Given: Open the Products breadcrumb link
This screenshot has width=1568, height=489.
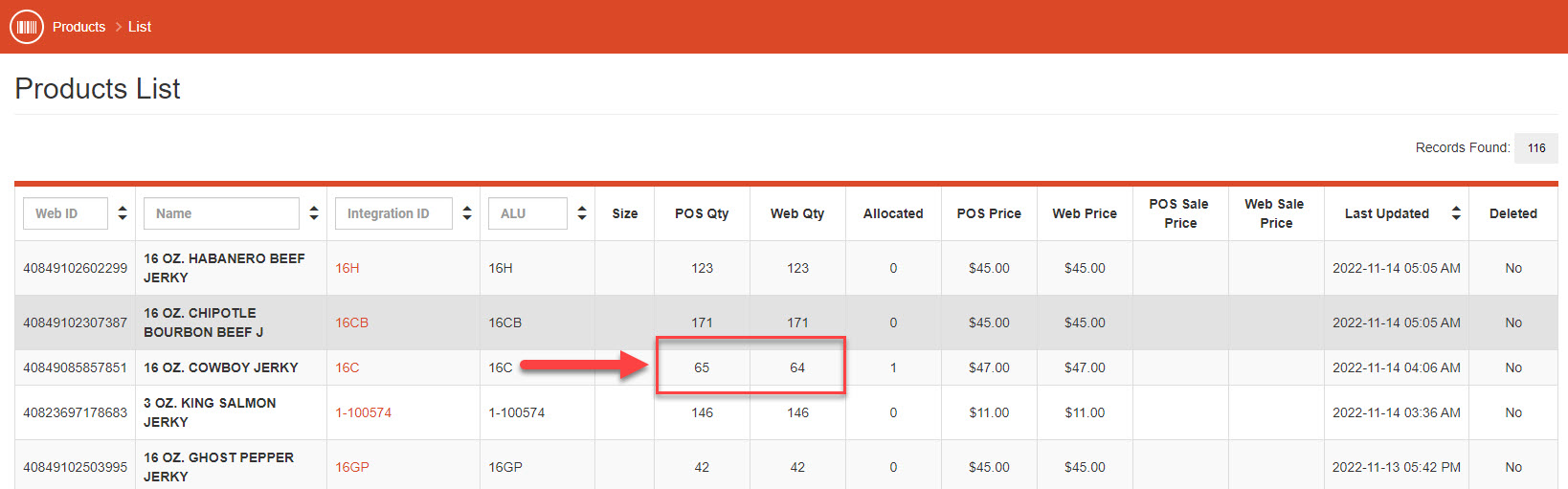Looking at the screenshot, I should pyautogui.click(x=78, y=27).
